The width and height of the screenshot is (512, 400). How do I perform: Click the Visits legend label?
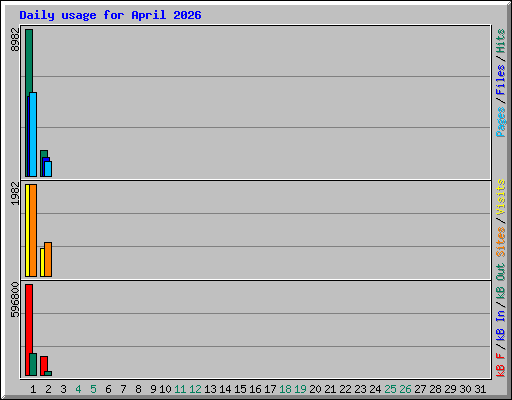click(500, 197)
